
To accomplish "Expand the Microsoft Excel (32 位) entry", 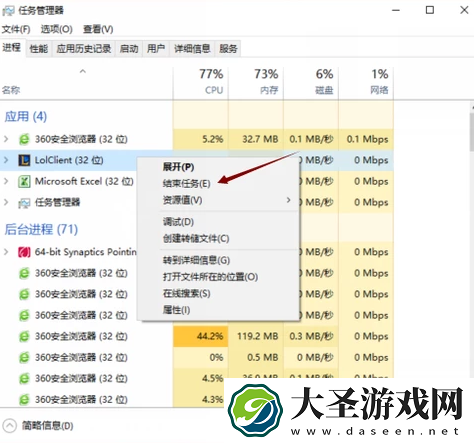I will (x=6, y=181).
